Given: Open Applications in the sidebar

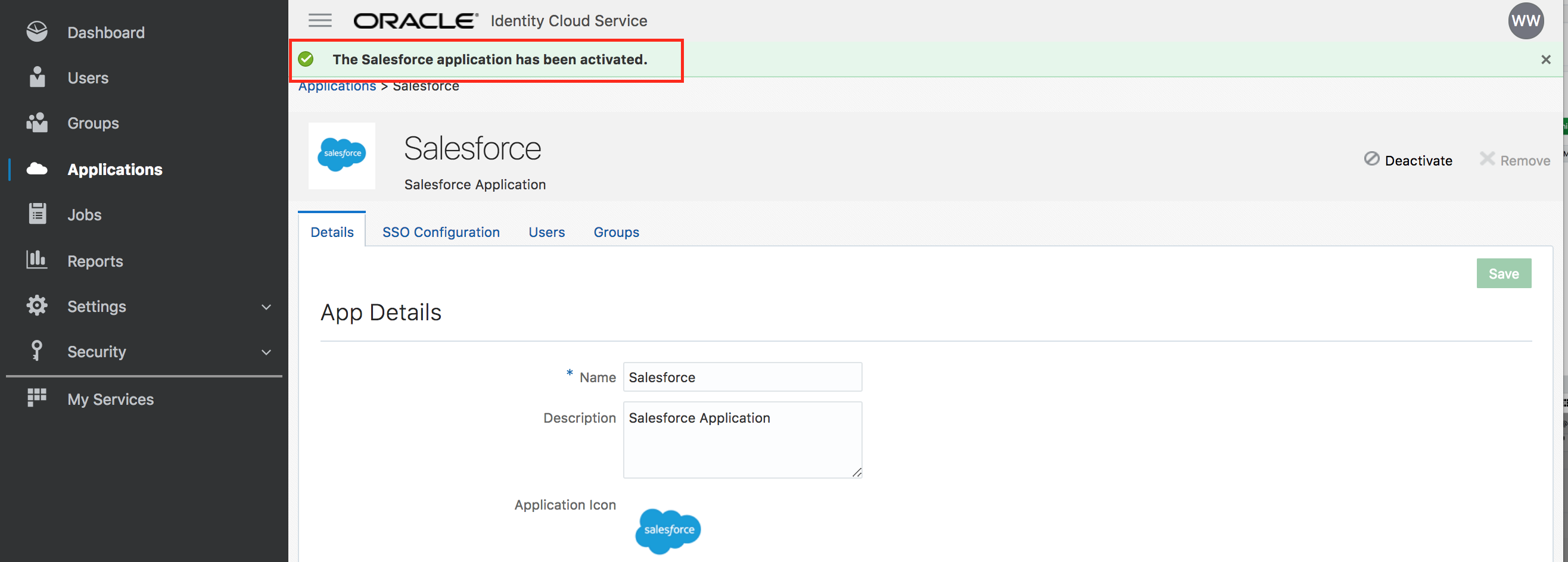Looking at the screenshot, I should pyautogui.click(x=115, y=169).
